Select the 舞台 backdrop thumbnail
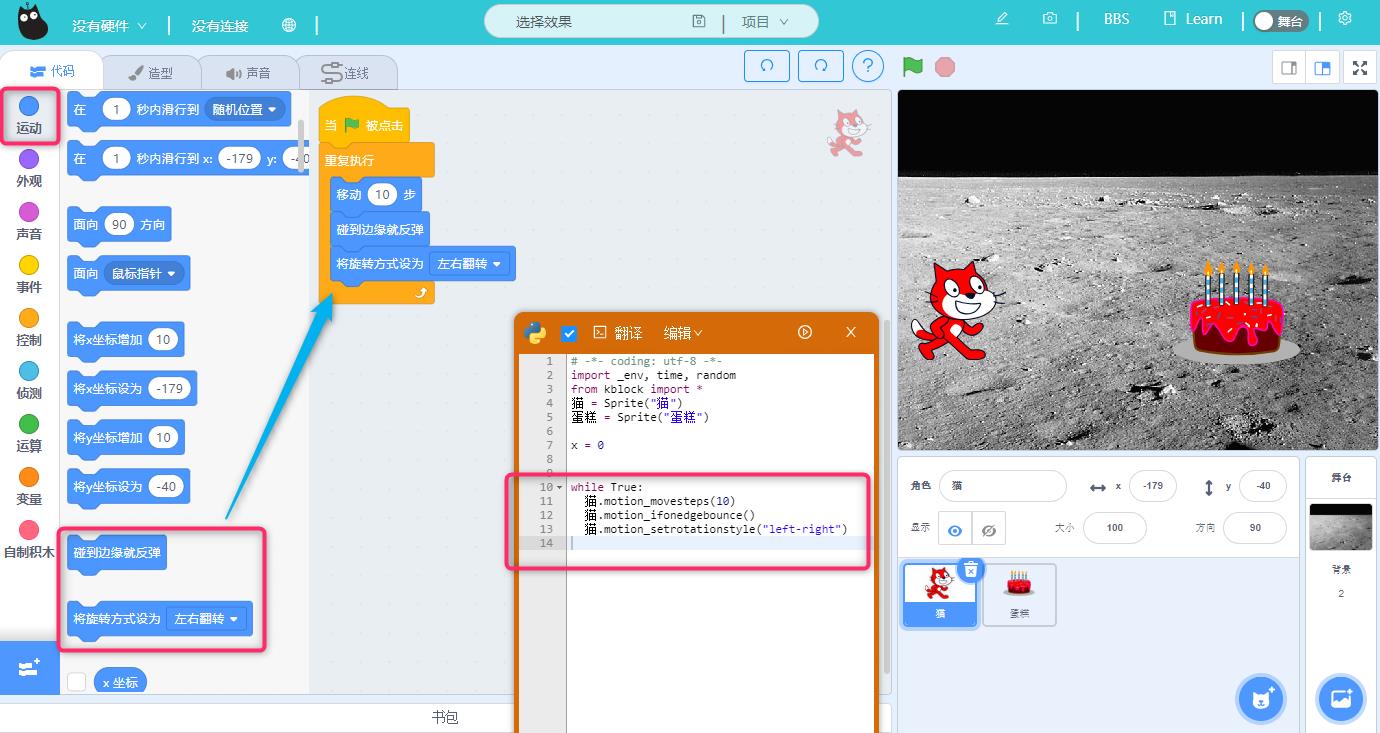1380x733 pixels. click(x=1341, y=526)
